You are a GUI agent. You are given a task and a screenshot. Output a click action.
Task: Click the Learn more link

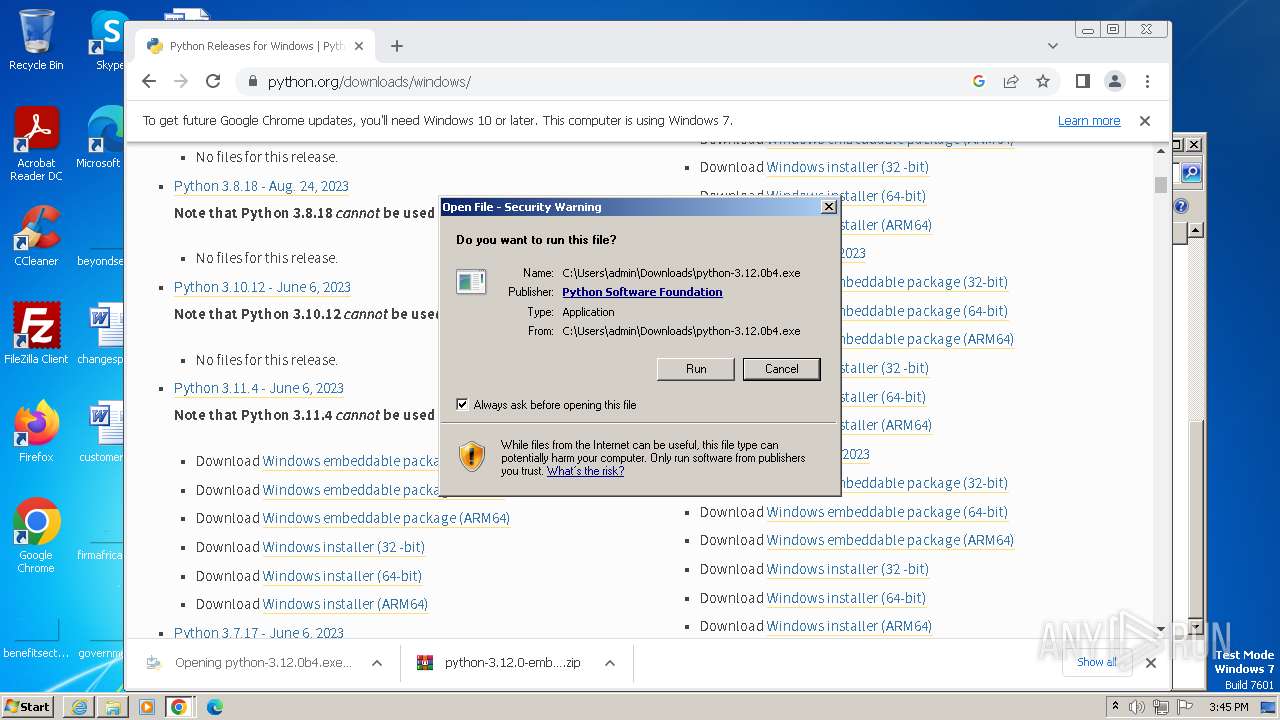coord(1089,121)
